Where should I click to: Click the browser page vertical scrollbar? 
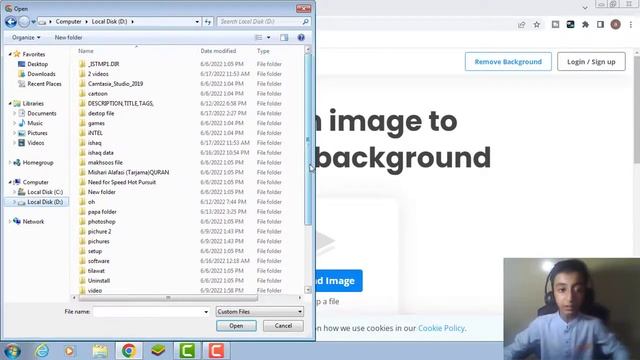tap(637, 109)
